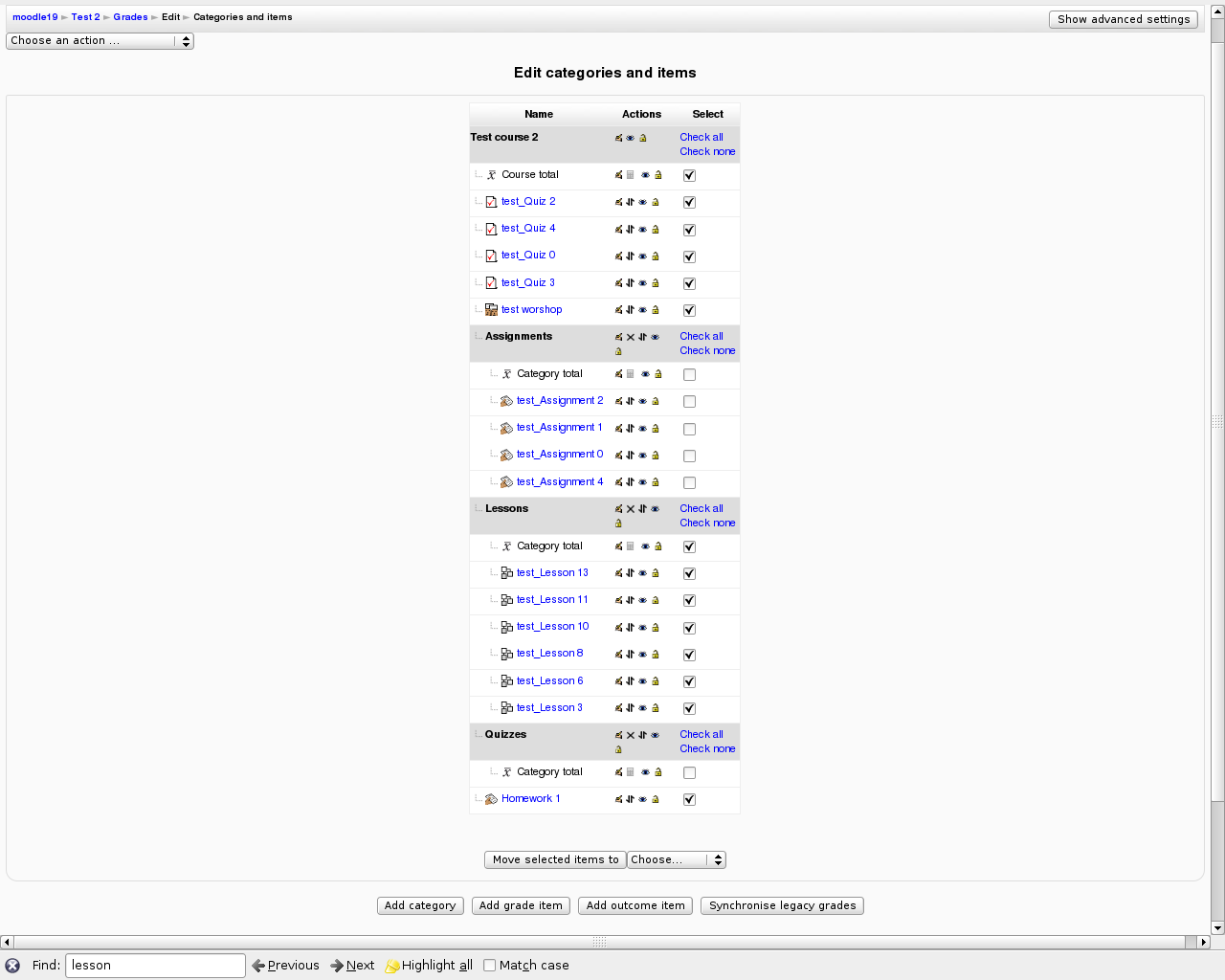Click move icon for test_Quiz 4
This screenshot has width=1225, height=980.
630,229
